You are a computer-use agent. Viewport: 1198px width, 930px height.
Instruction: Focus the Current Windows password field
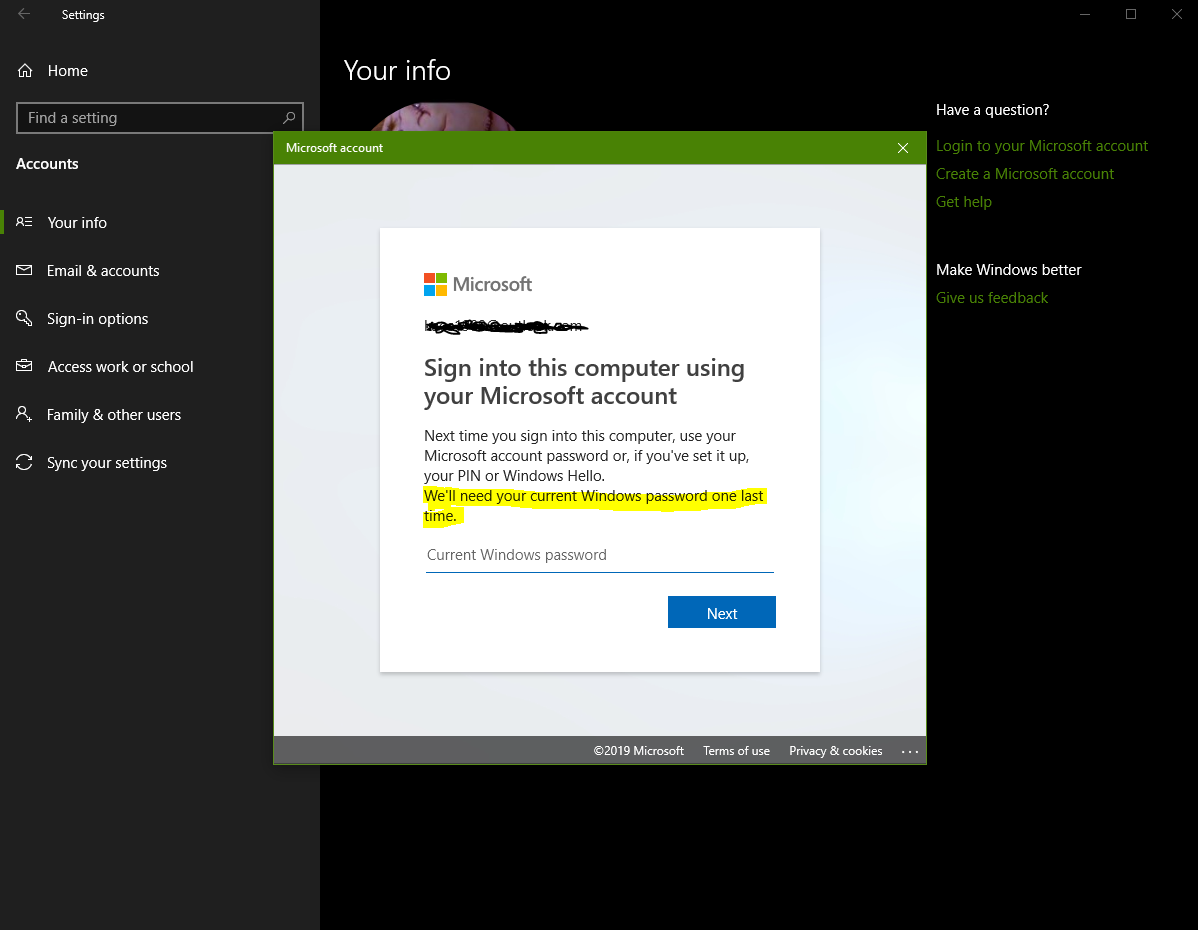[600, 556]
